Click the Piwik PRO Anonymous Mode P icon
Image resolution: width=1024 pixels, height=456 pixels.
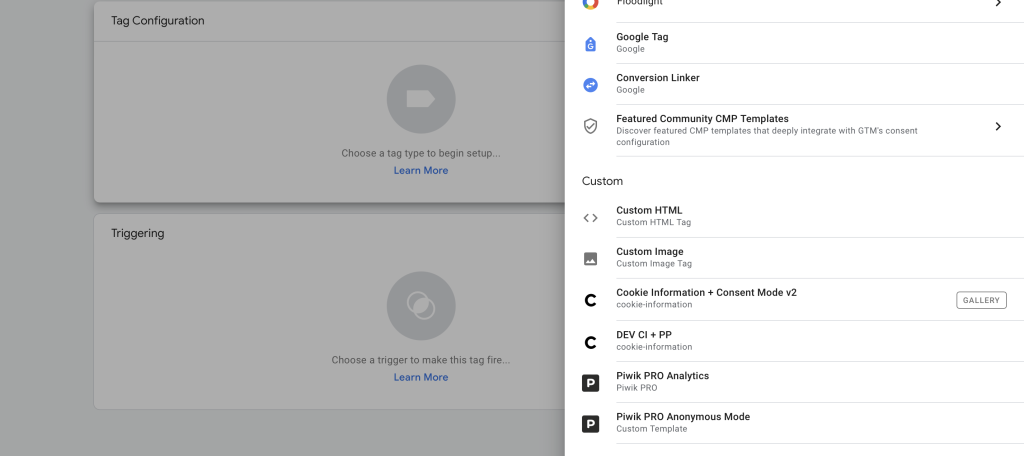pos(590,424)
